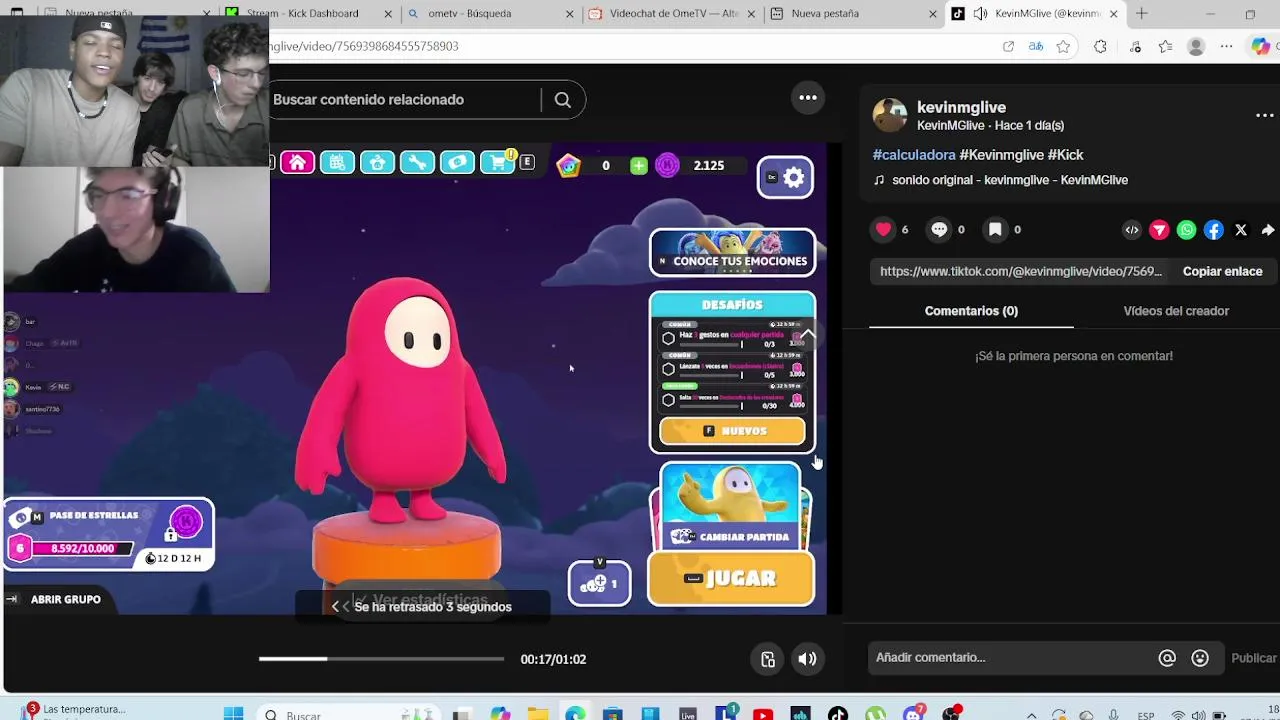
Task: Click the green plus currency icon
Action: coord(638,165)
